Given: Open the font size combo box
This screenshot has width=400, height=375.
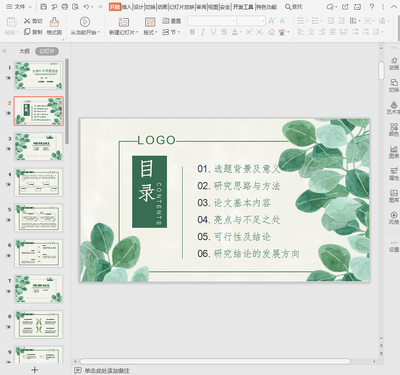Looking at the screenshot, I should [251, 21].
